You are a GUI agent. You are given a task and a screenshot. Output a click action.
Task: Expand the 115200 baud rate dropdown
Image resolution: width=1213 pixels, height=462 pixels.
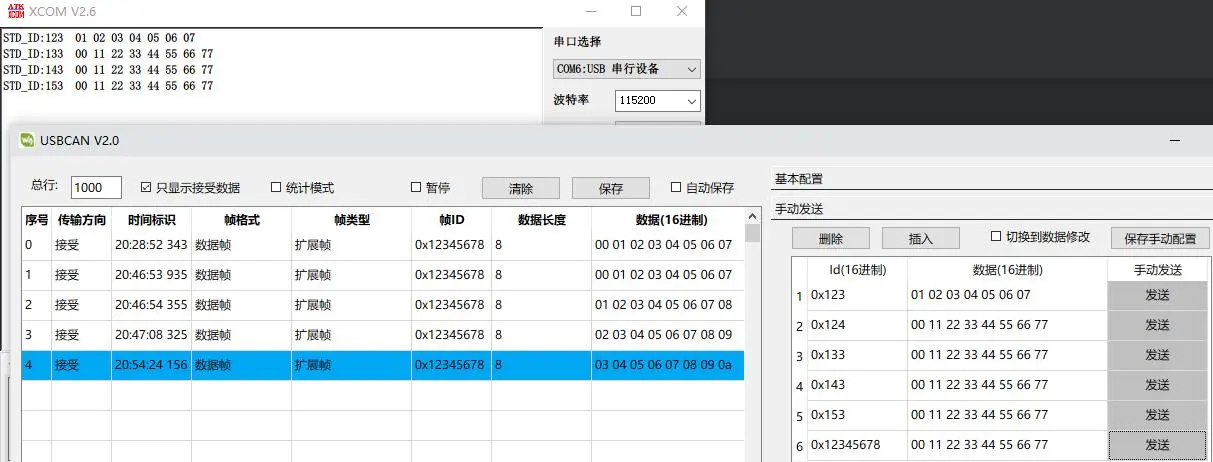[657, 101]
